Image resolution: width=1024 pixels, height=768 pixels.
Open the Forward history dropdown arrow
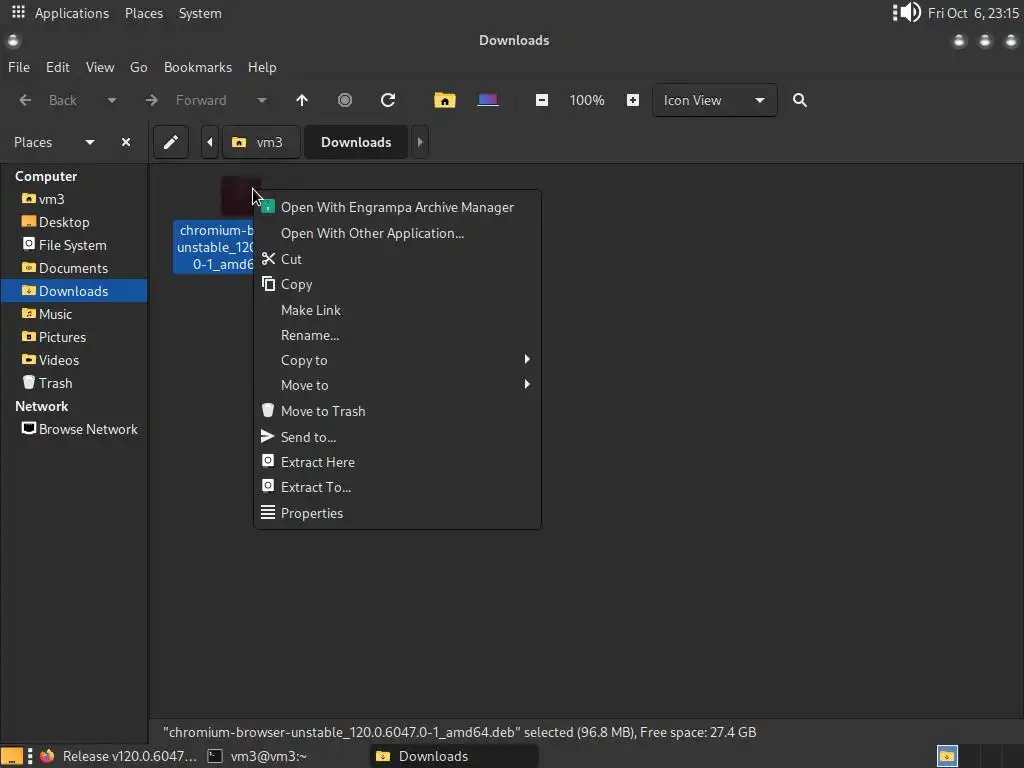click(262, 100)
